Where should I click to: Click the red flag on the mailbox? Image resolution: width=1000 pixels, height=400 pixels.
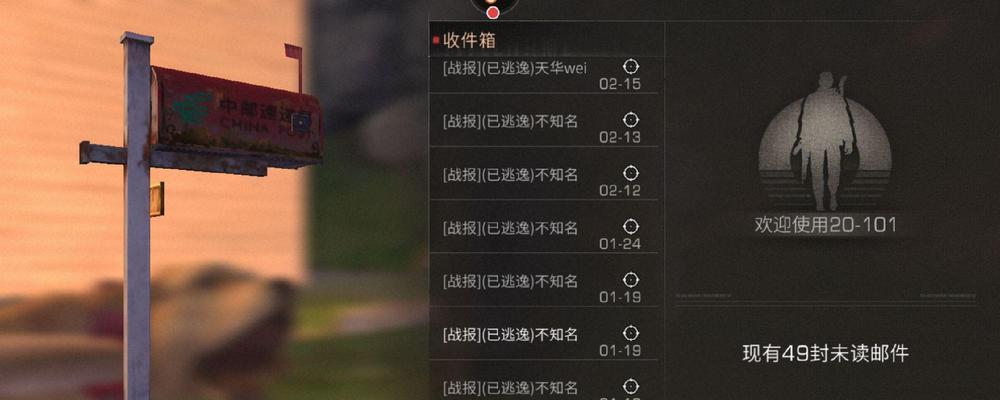point(294,52)
